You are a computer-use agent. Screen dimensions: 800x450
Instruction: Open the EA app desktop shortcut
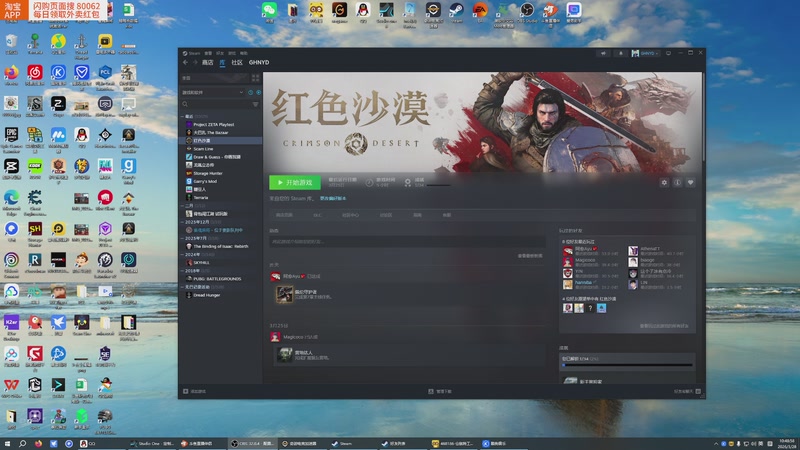pos(480,12)
